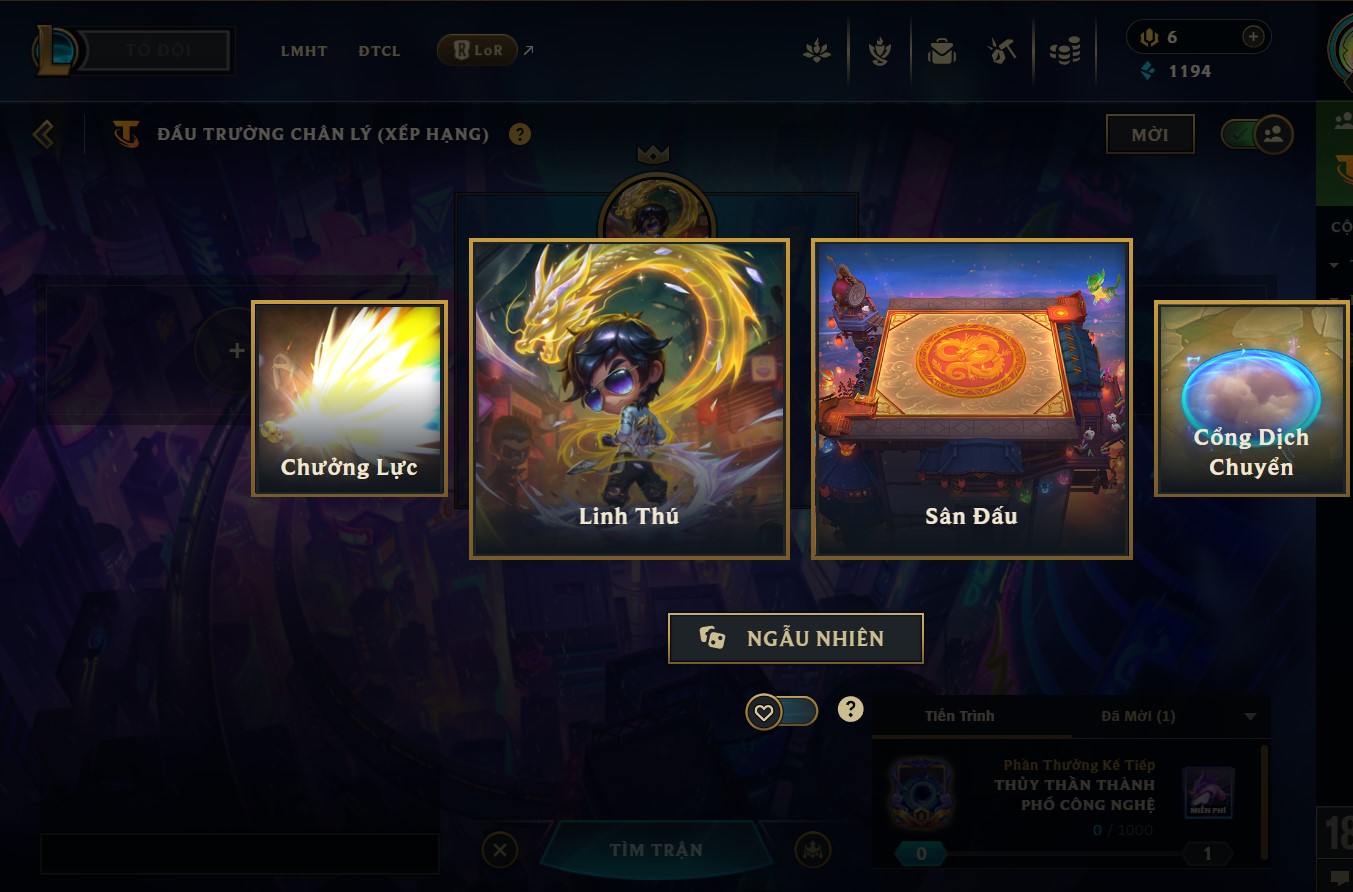Open the LMHT tab

(x=304, y=51)
